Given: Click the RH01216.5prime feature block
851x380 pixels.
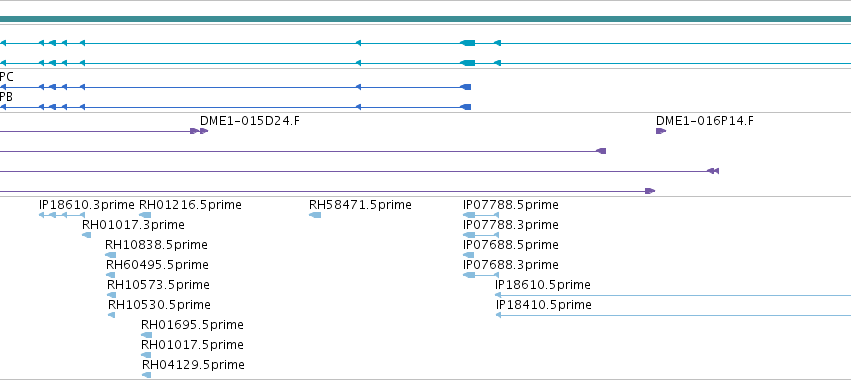Looking at the screenshot, I should pos(145,216).
